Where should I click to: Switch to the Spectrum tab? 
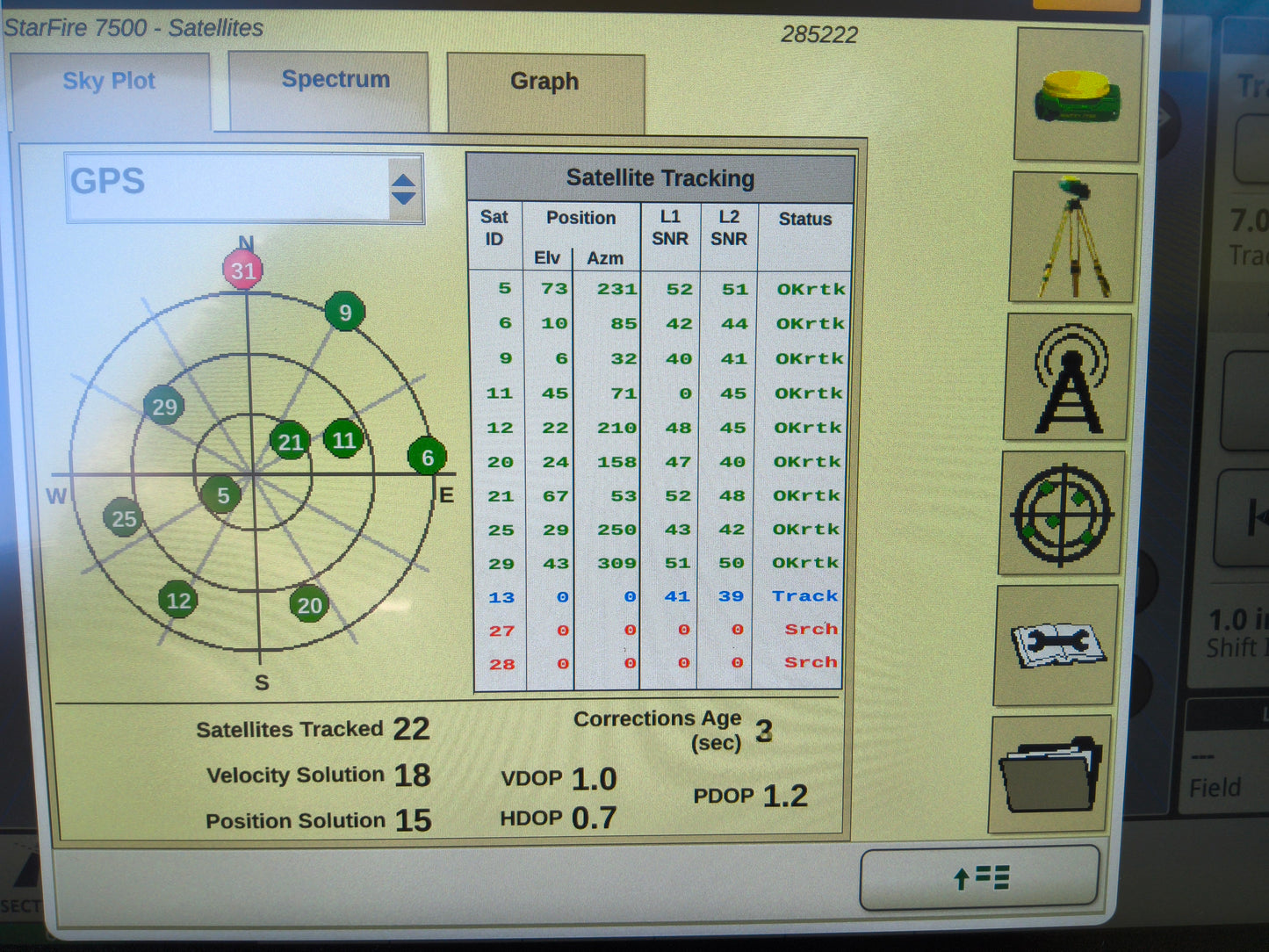(x=329, y=90)
